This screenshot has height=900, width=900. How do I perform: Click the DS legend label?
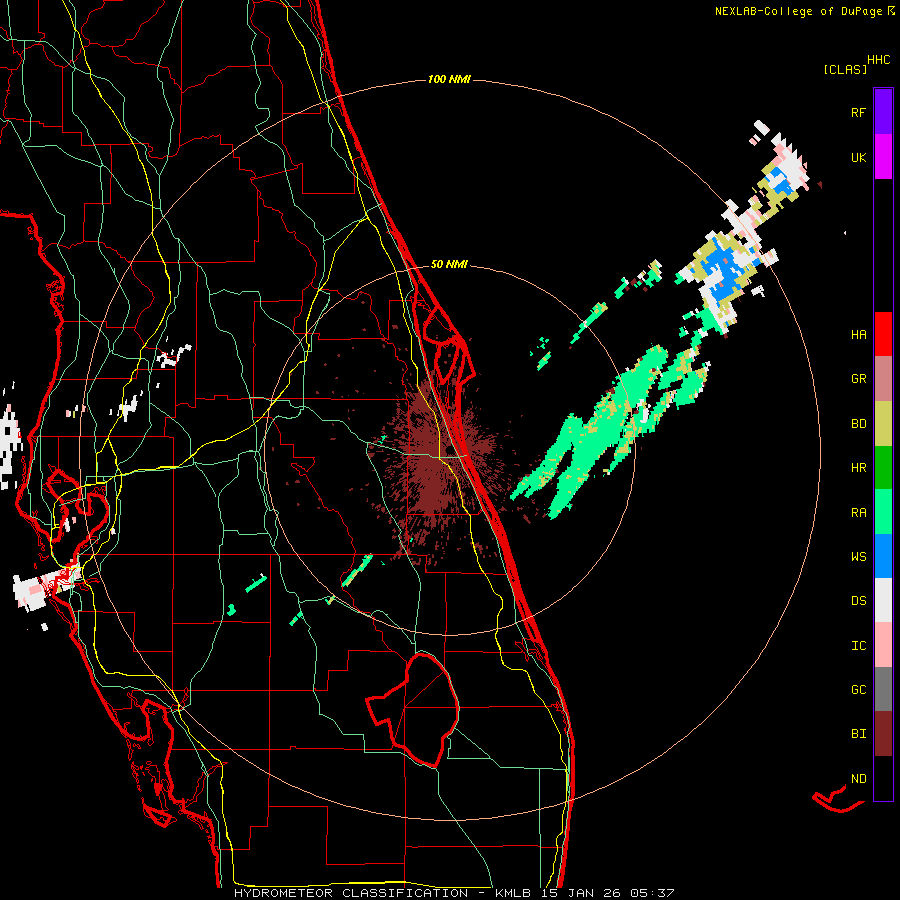pyautogui.click(x=858, y=601)
